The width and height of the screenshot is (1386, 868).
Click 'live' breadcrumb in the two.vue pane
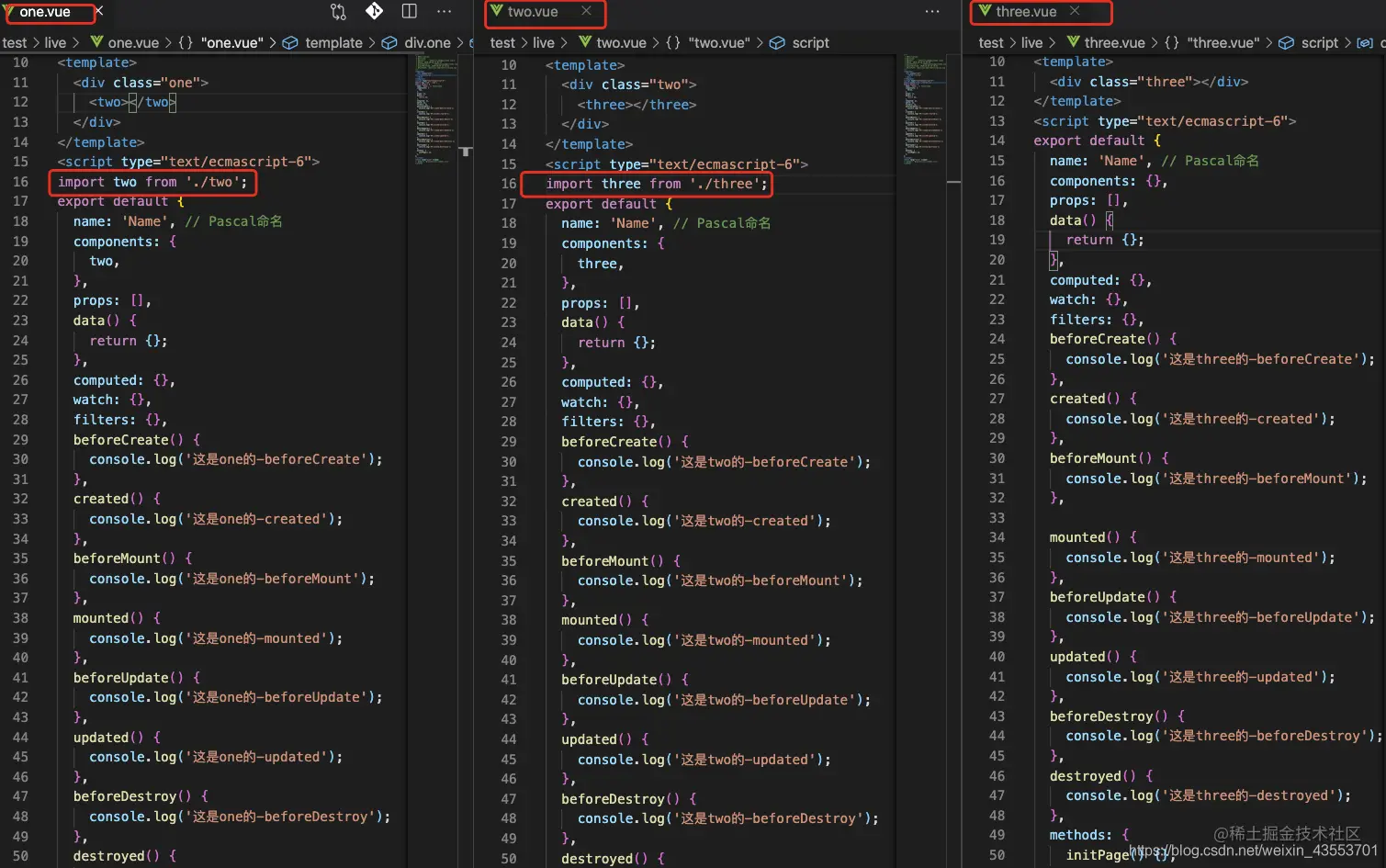(x=544, y=43)
